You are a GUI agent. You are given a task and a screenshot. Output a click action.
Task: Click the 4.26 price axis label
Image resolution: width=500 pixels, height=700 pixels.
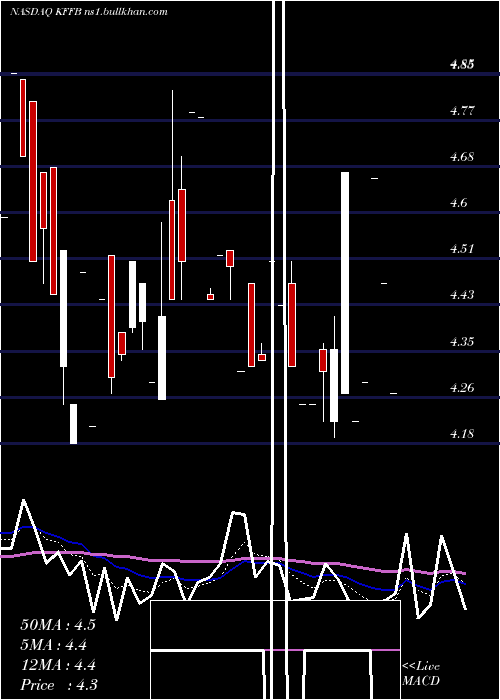click(x=462, y=388)
